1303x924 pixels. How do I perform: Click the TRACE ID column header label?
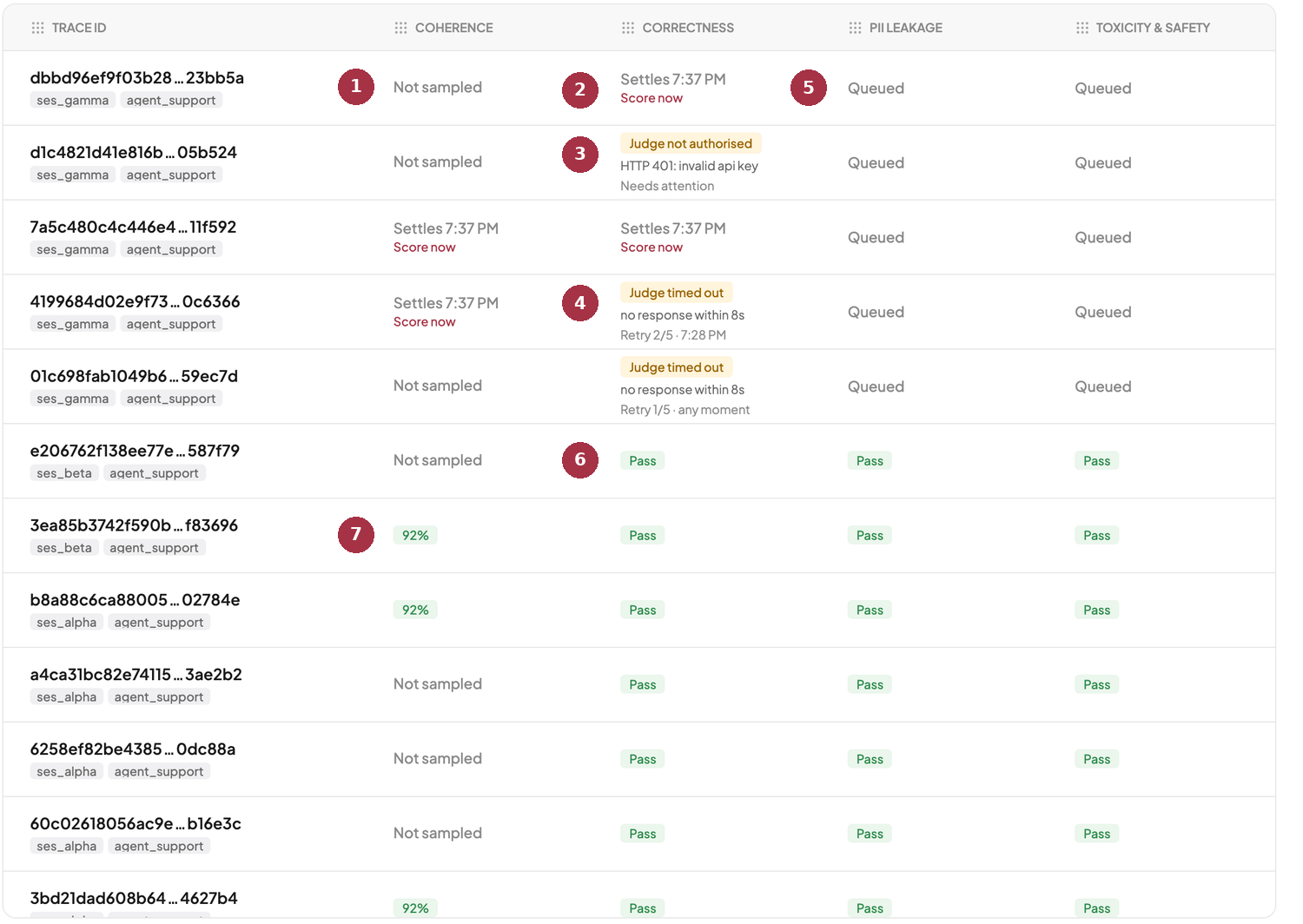click(x=79, y=28)
